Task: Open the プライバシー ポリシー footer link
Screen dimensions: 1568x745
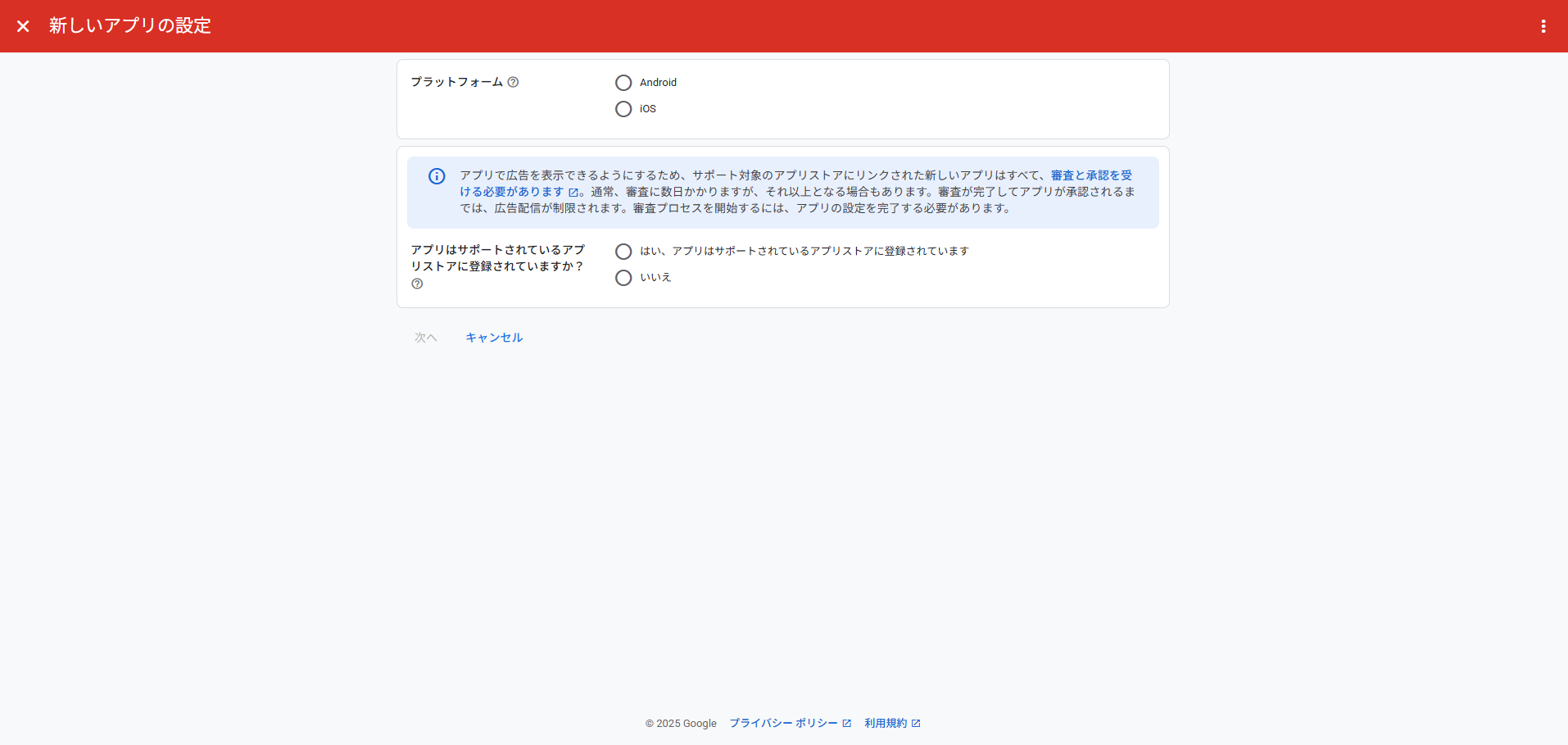Action: point(782,723)
